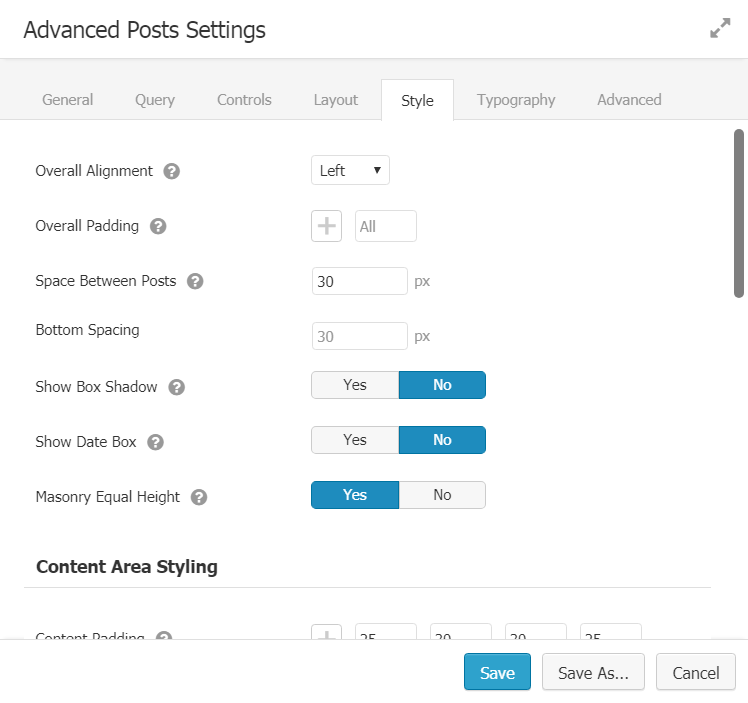Click the vertical scrollbar thumb
The image size is (748, 703).
tap(739, 212)
